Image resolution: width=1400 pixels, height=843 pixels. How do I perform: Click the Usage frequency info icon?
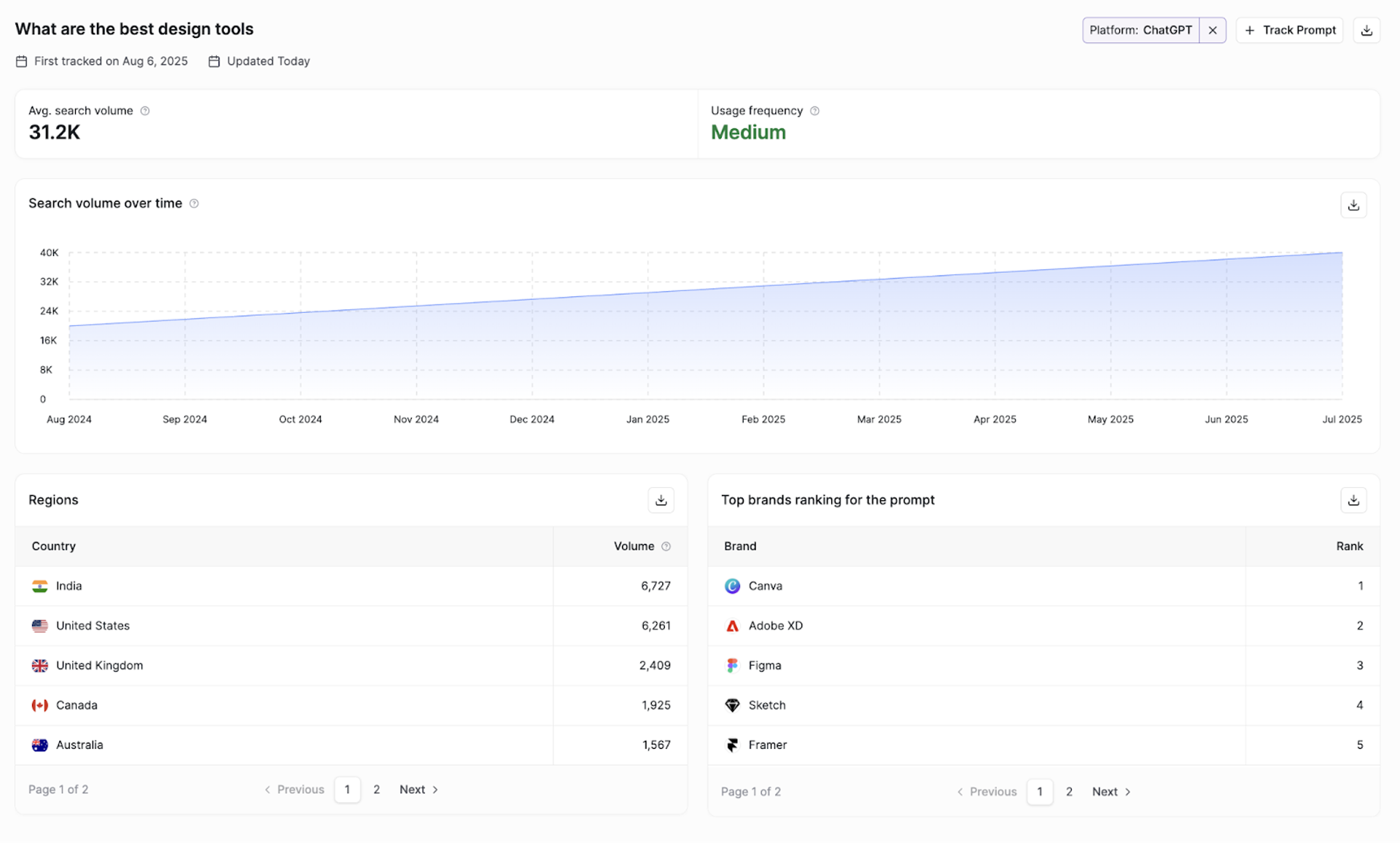coord(814,111)
